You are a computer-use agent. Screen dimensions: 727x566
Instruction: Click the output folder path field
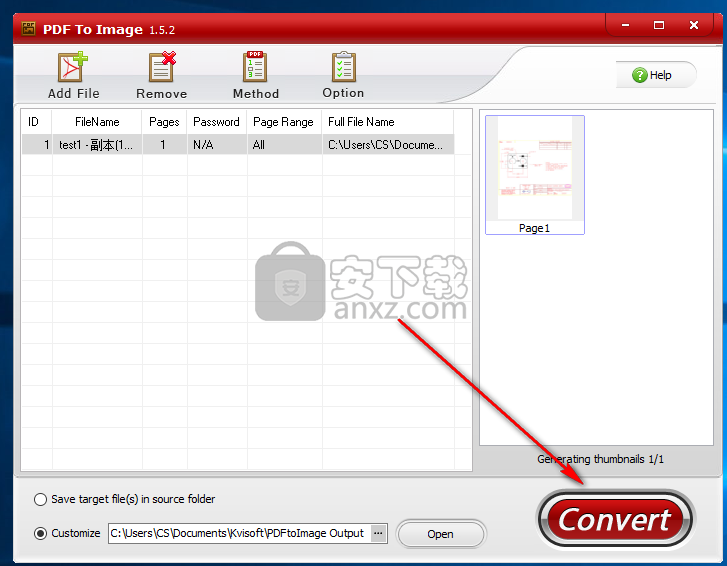[238, 533]
